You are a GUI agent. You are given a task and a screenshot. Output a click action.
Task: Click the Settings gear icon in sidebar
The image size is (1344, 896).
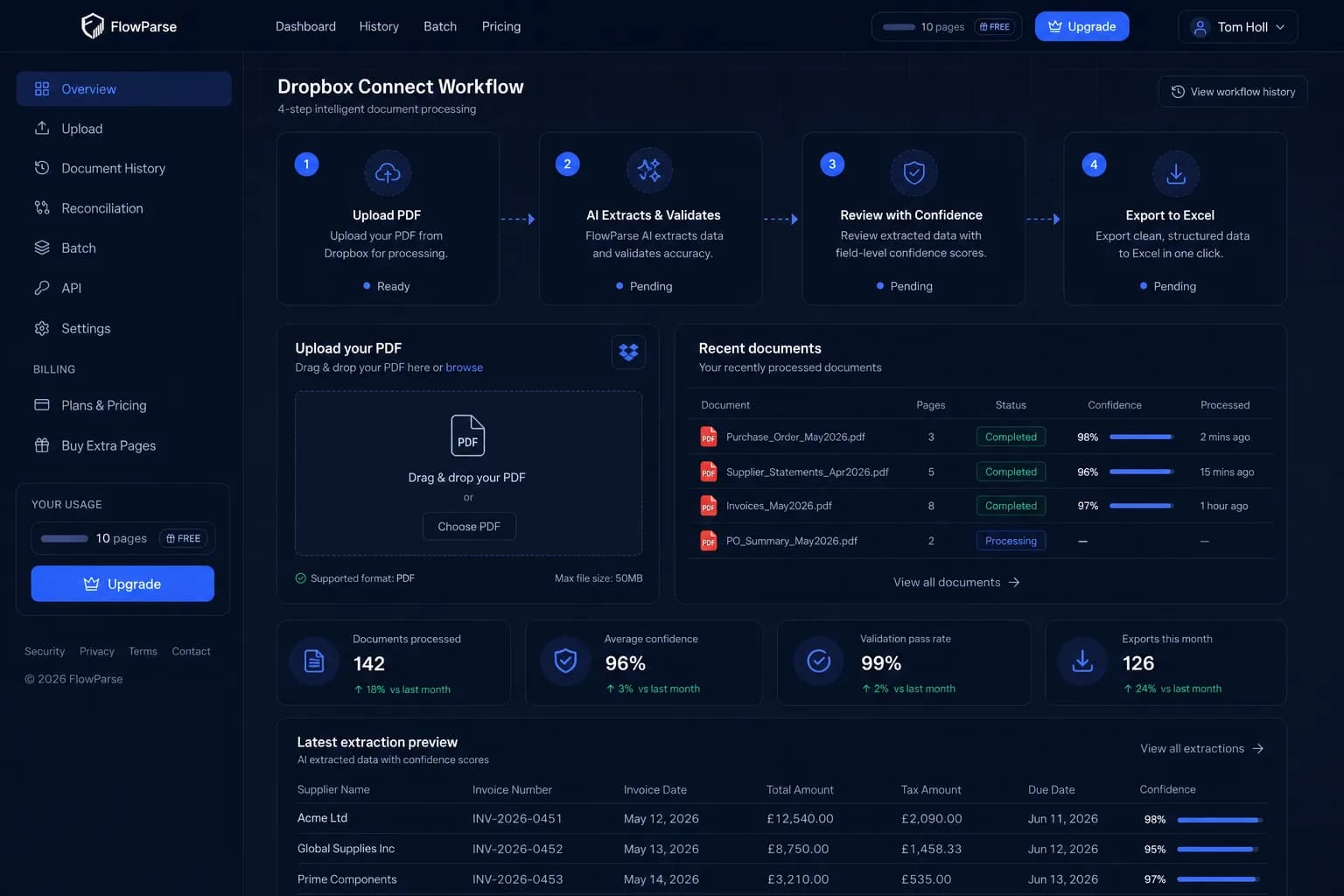pyautogui.click(x=42, y=328)
